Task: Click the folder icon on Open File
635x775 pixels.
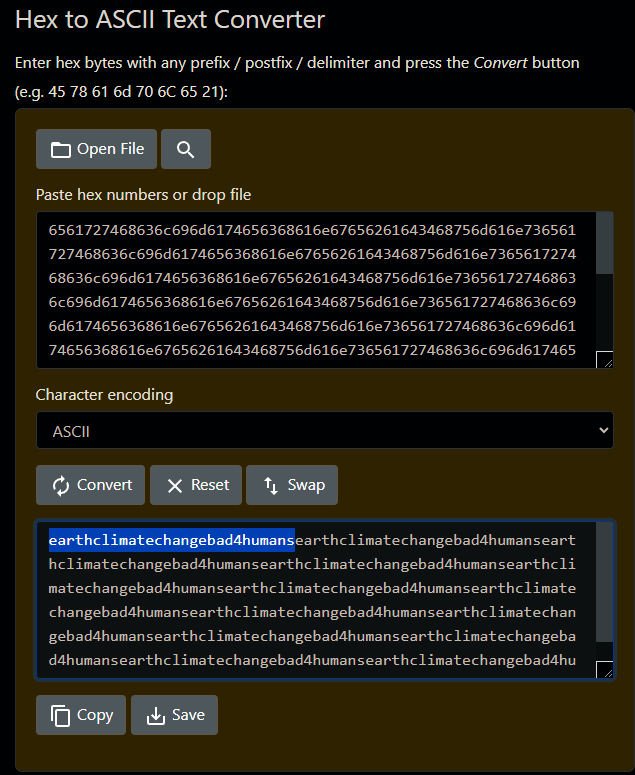Action: [x=61, y=150]
